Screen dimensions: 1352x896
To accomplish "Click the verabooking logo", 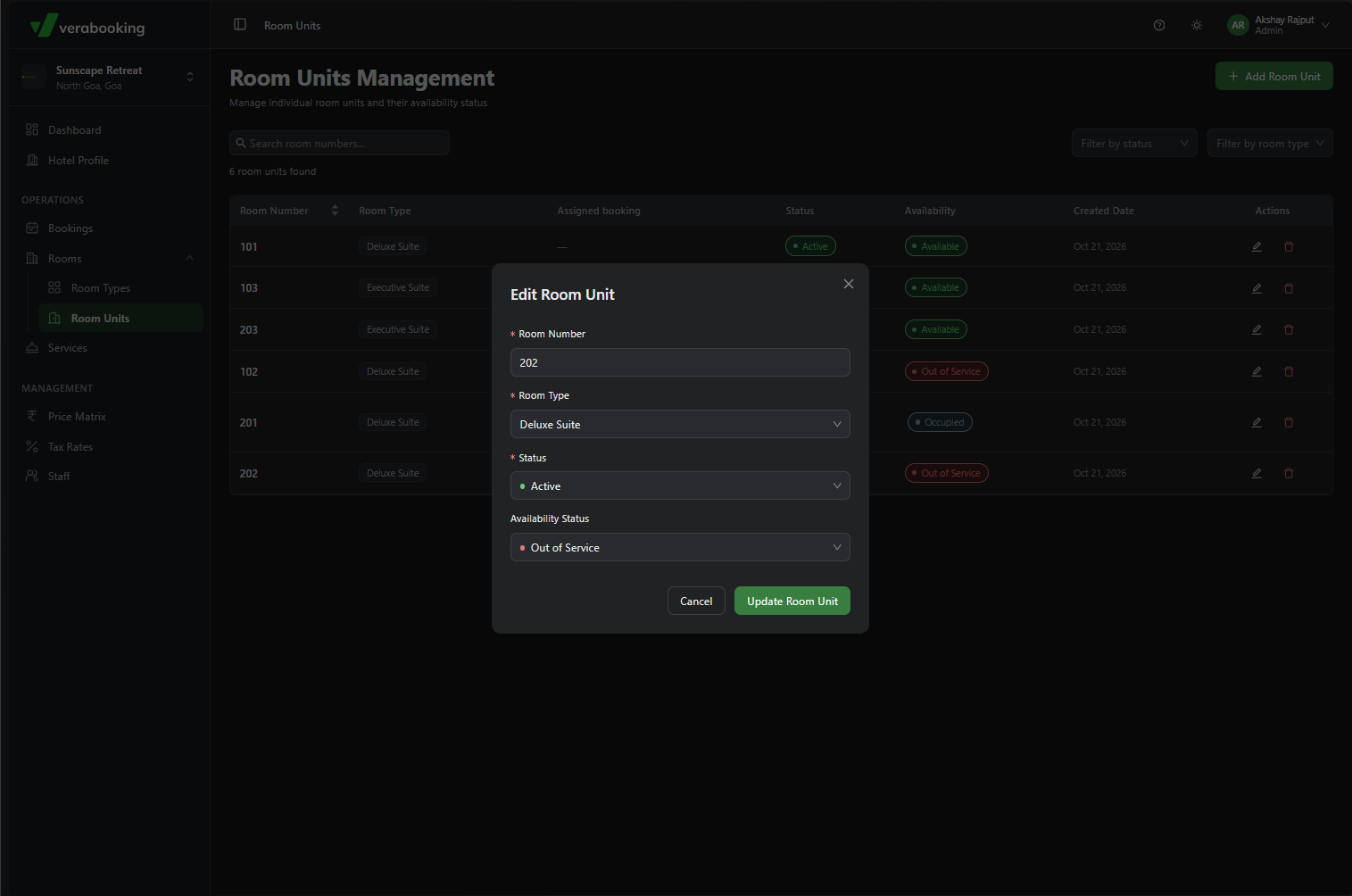I will pos(87,26).
